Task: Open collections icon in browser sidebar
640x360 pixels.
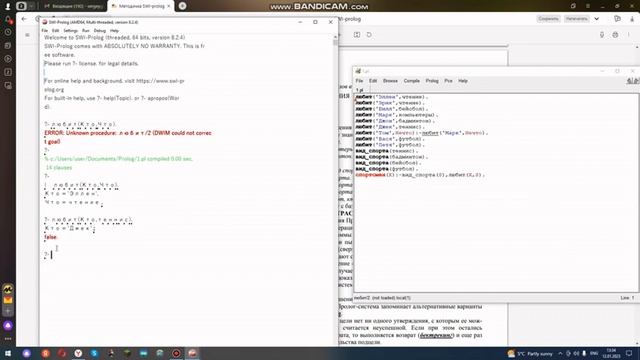Action: 8,46
